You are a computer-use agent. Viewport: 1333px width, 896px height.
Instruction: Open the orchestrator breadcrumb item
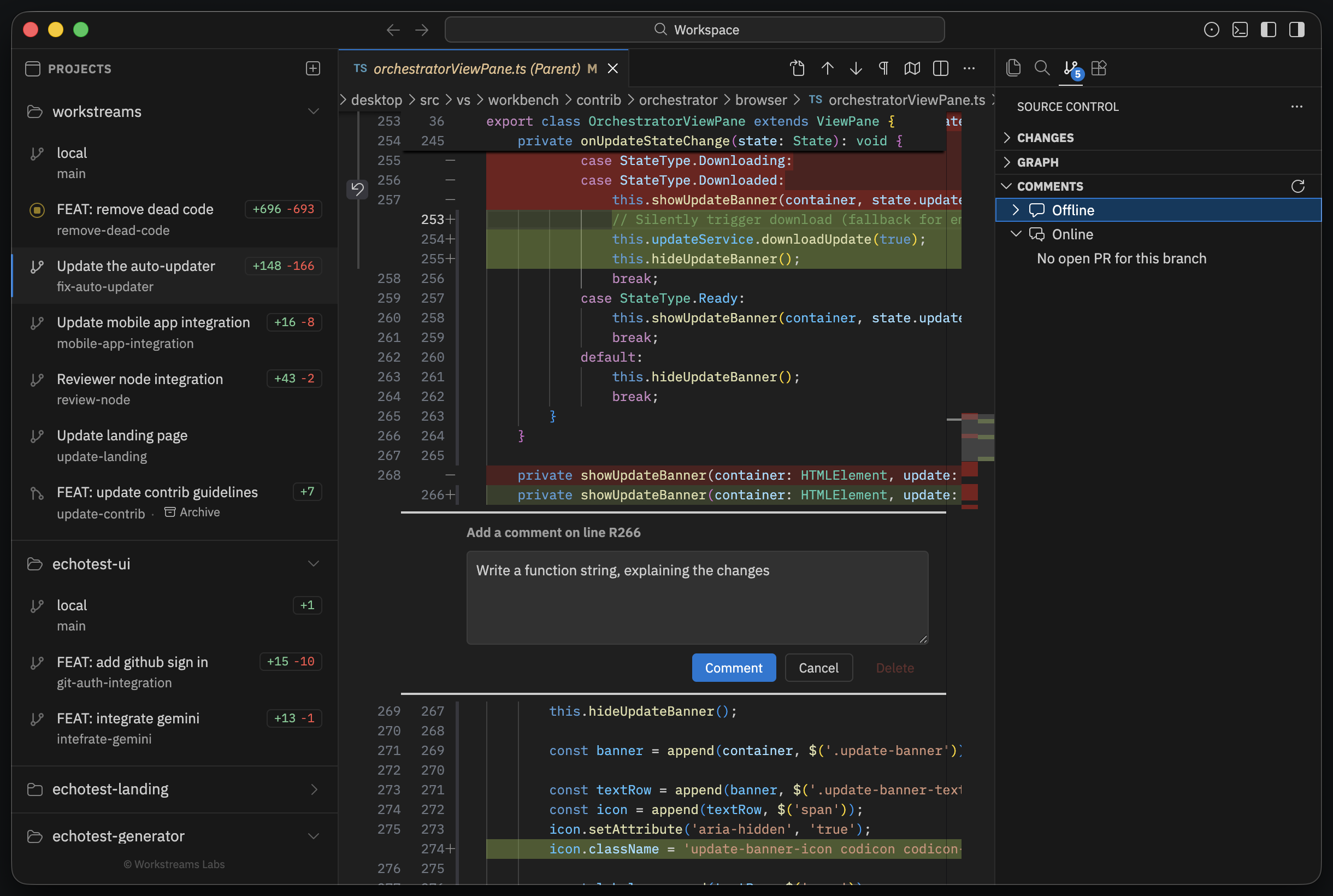[677, 100]
